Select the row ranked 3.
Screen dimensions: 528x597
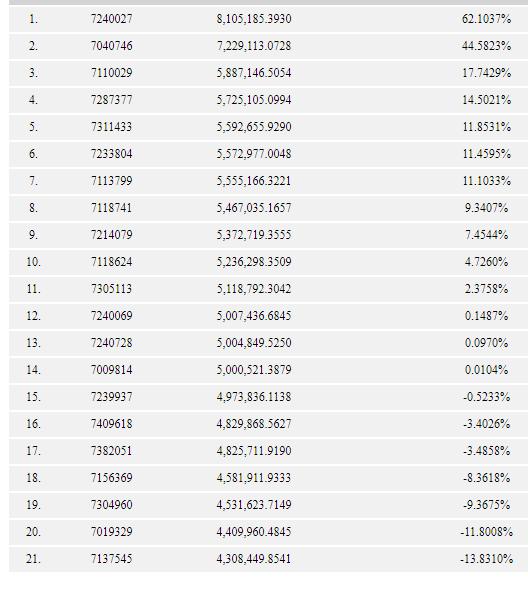268,73
